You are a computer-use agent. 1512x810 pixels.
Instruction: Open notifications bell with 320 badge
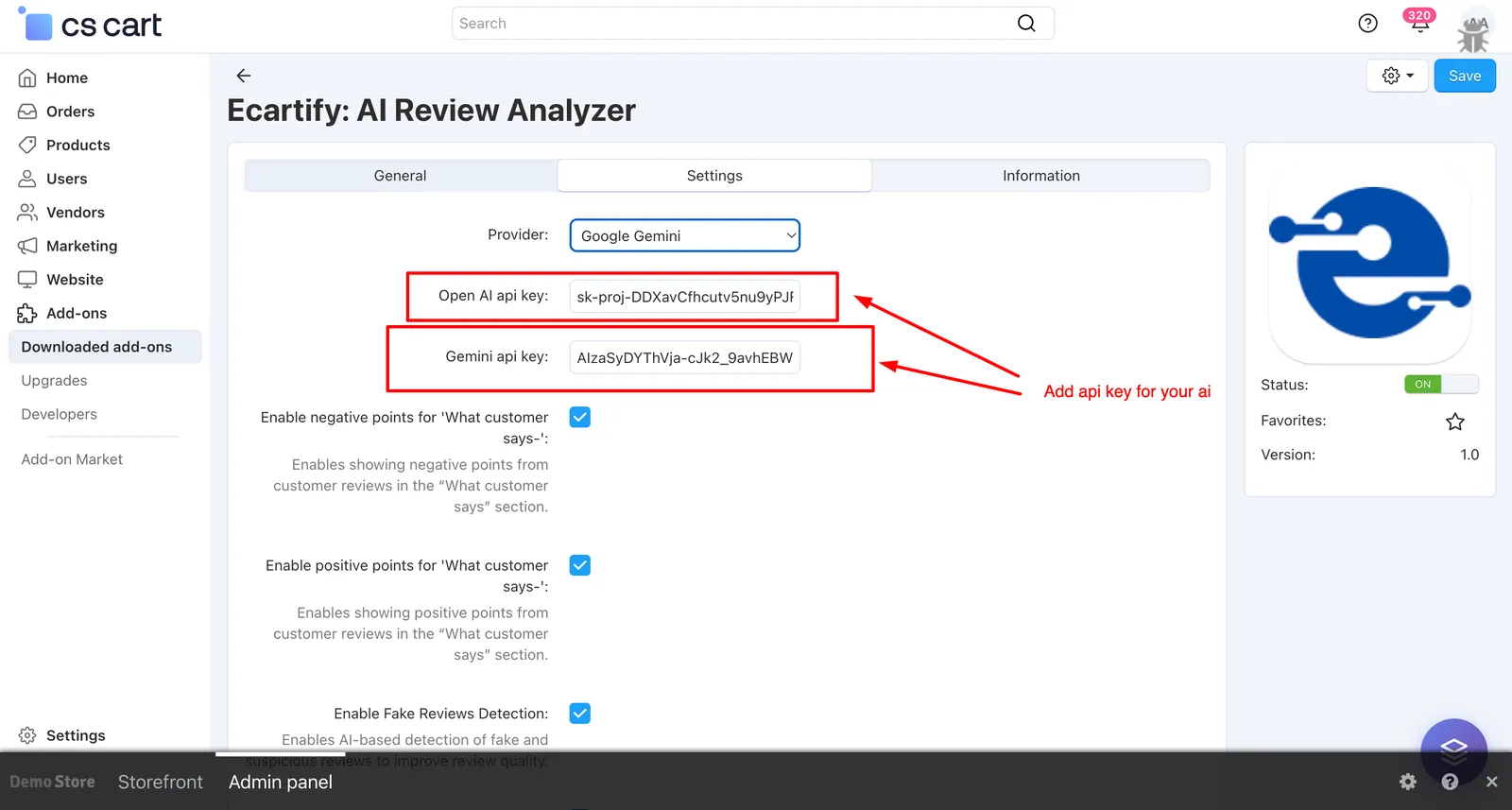pyautogui.click(x=1419, y=22)
